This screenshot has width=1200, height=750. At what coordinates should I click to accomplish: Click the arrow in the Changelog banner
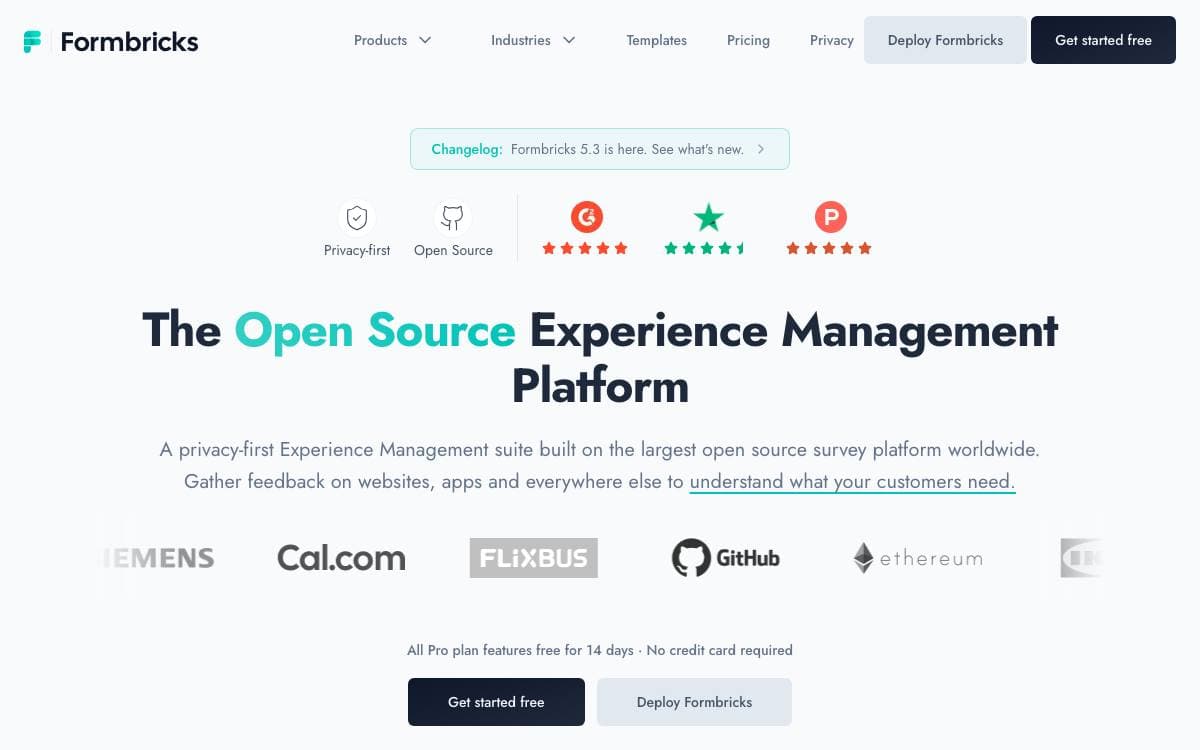761,149
